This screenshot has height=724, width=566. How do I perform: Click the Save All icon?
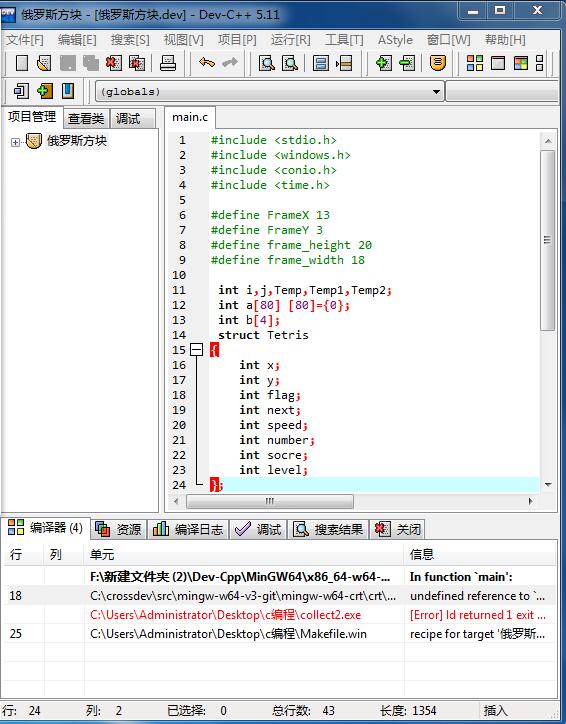pyautogui.click(x=90, y=63)
